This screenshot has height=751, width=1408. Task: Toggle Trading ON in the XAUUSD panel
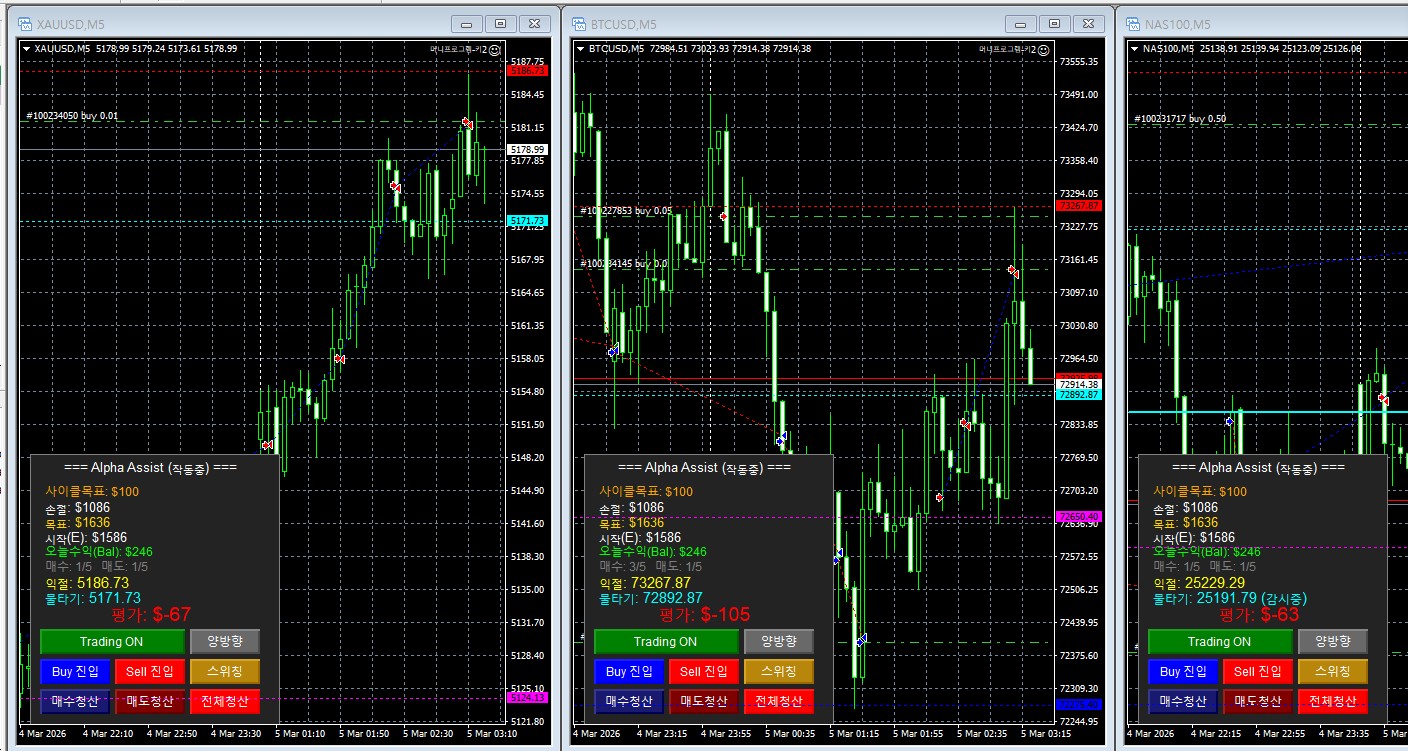point(112,641)
